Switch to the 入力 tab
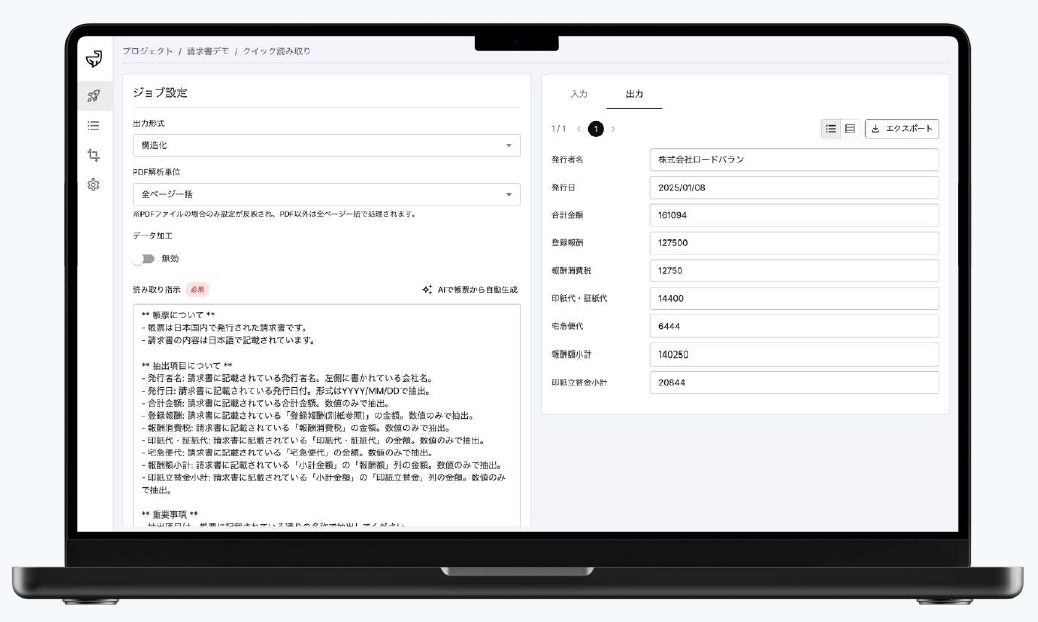 578,93
